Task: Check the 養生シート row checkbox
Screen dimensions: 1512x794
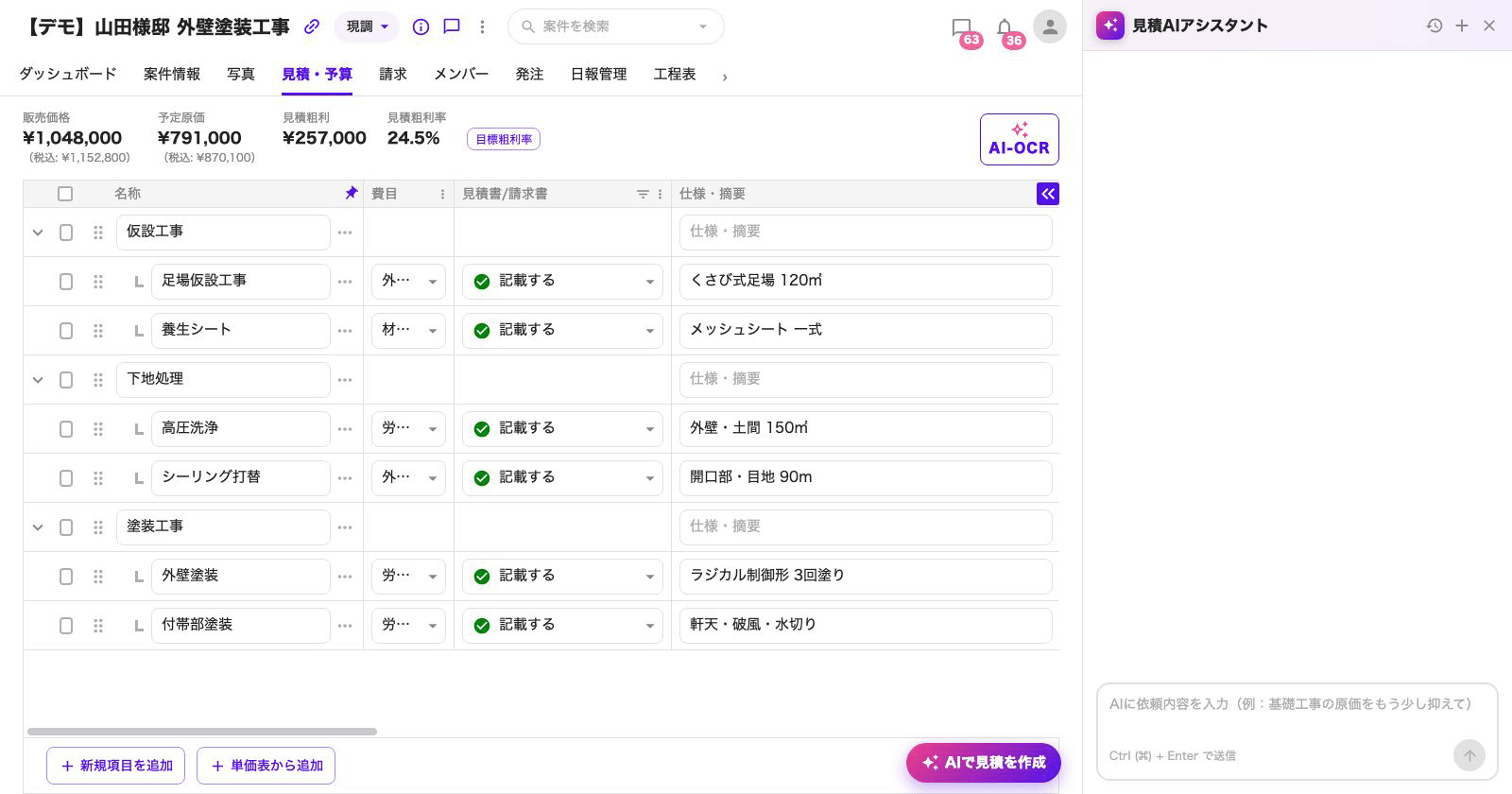Action: click(66, 331)
